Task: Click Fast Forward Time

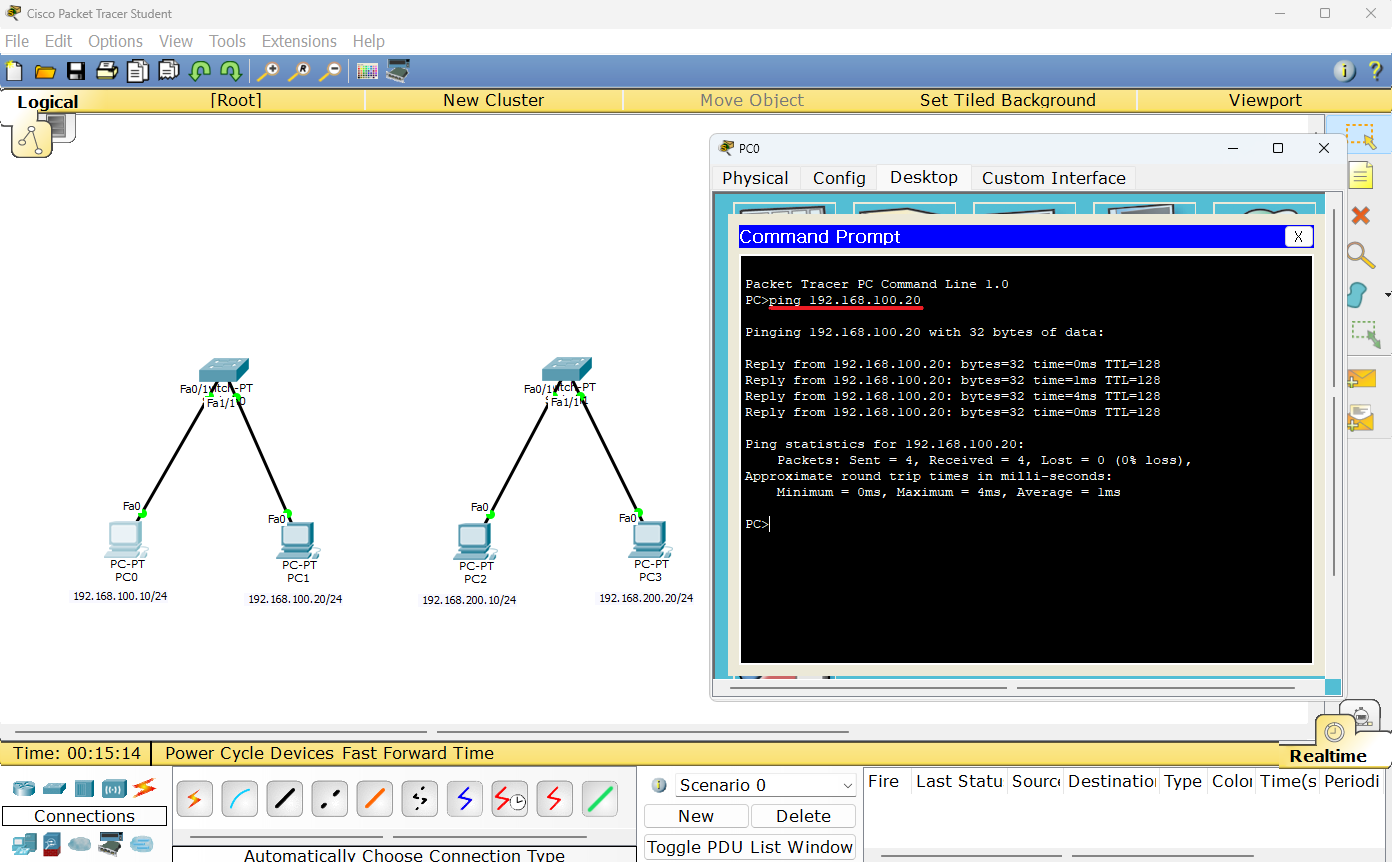Action: (x=418, y=753)
